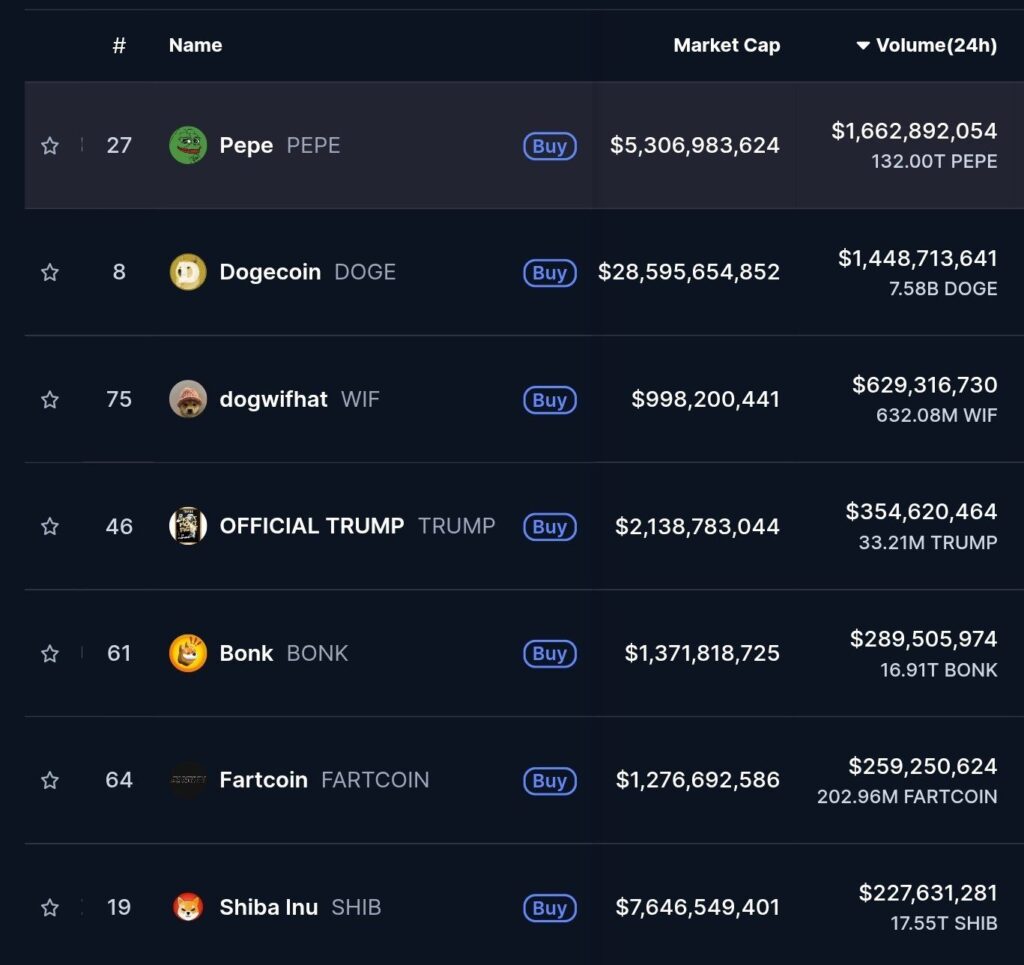Click Pepe market cap $5,306,983,624
1024x965 pixels.
695,145
